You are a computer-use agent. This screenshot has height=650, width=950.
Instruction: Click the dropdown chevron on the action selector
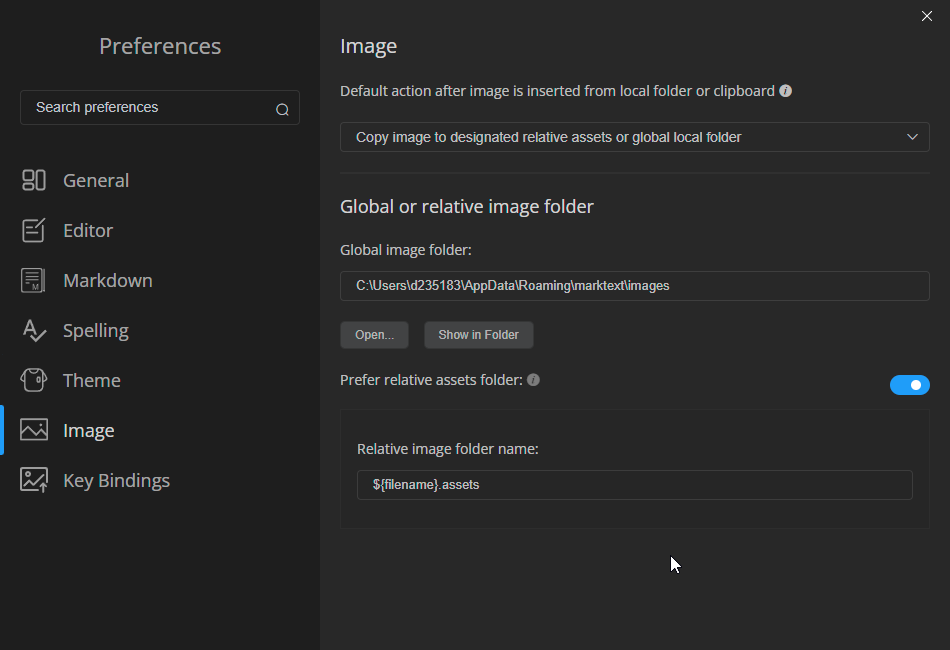point(912,137)
